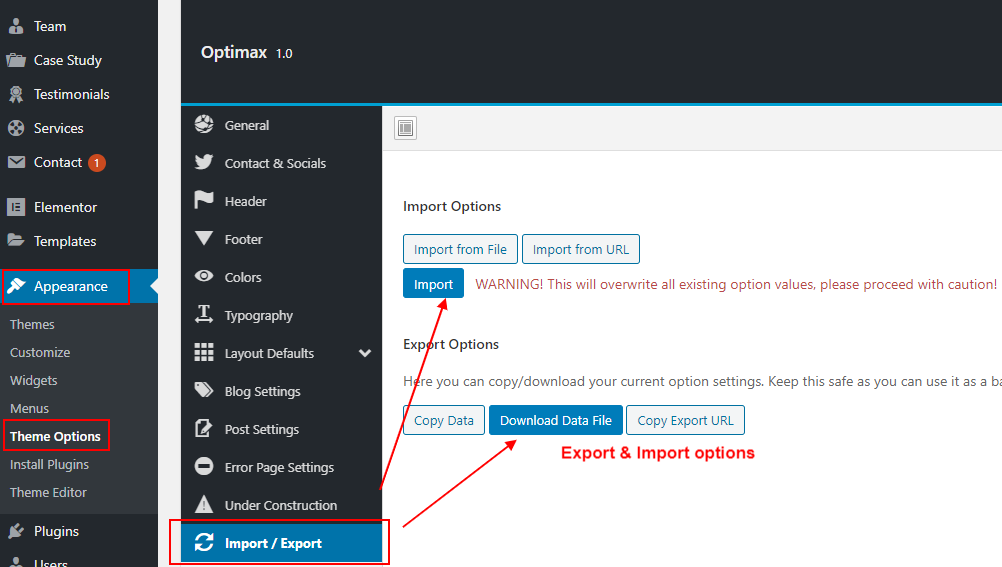Click the blue Import button

tap(433, 284)
